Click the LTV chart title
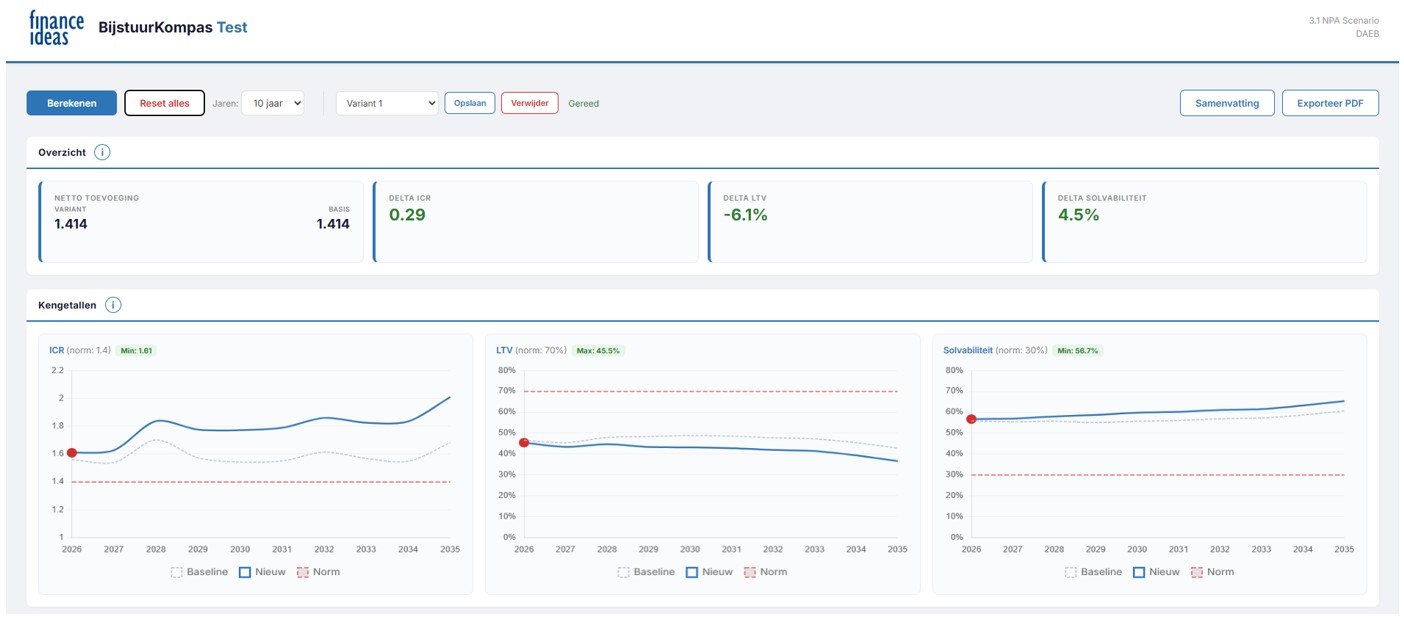 (x=504, y=350)
